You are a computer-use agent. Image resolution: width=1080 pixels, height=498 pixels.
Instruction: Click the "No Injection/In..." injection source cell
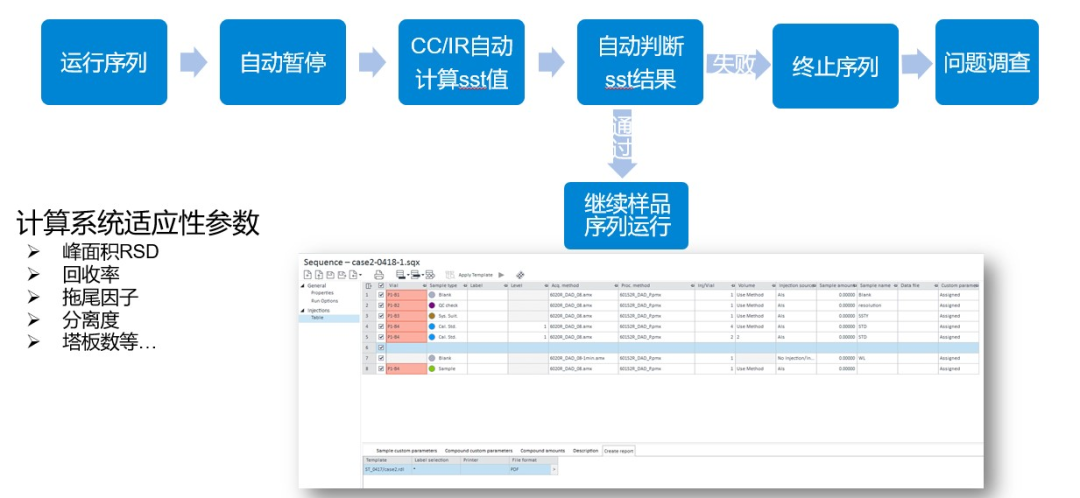(796, 358)
